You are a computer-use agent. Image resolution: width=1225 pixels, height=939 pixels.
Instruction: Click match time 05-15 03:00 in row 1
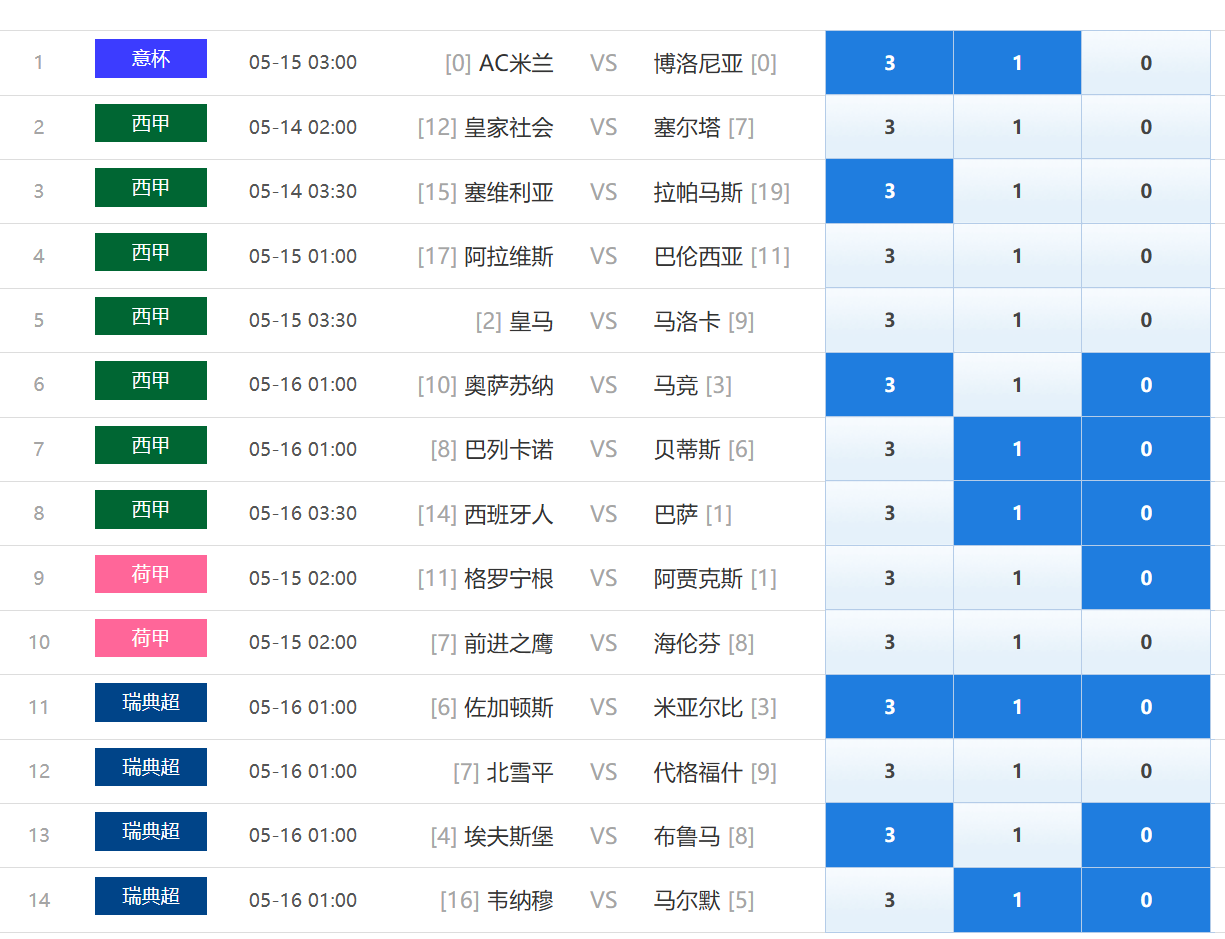click(303, 63)
